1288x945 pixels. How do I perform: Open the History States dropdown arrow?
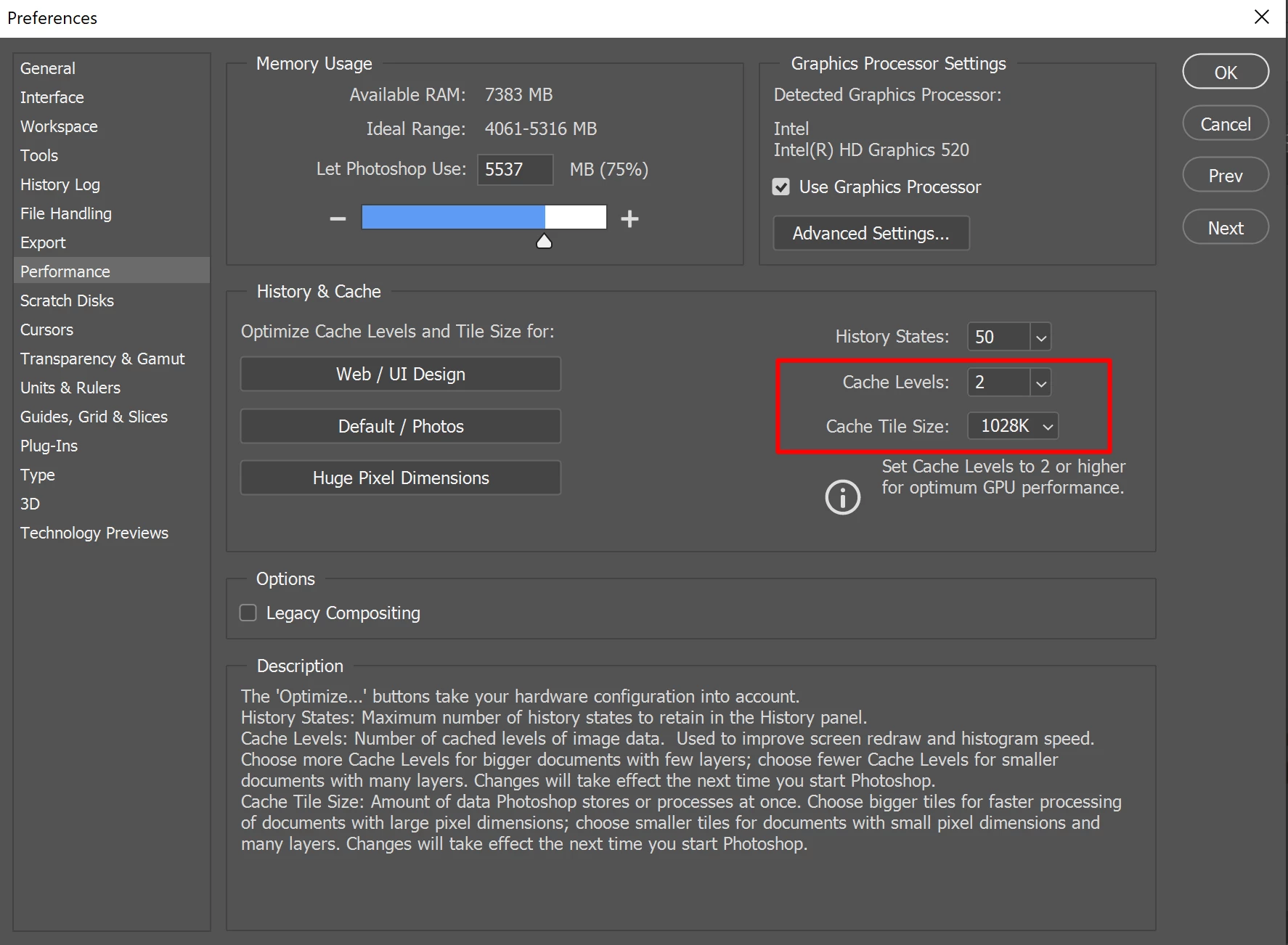click(x=1040, y=337)
